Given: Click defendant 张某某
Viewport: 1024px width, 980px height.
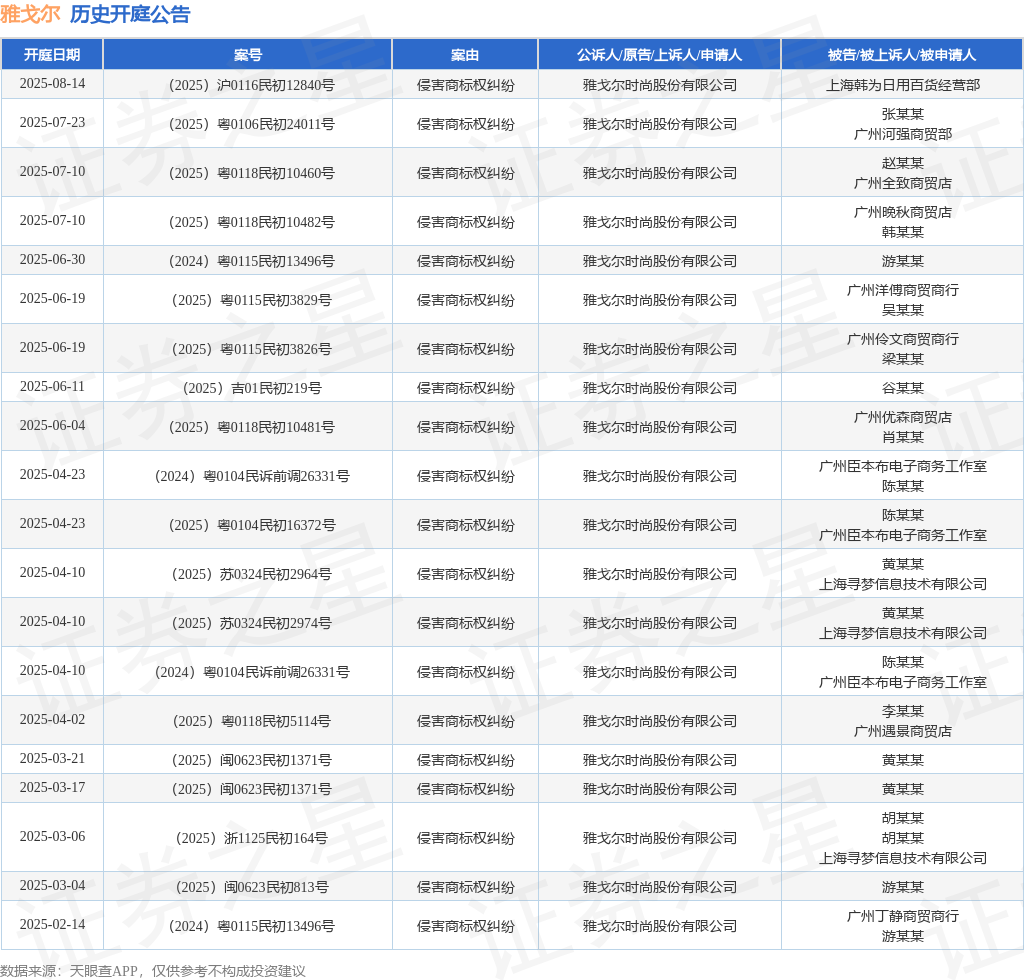Looking at the screenshot, I should (x=903, y=114).
